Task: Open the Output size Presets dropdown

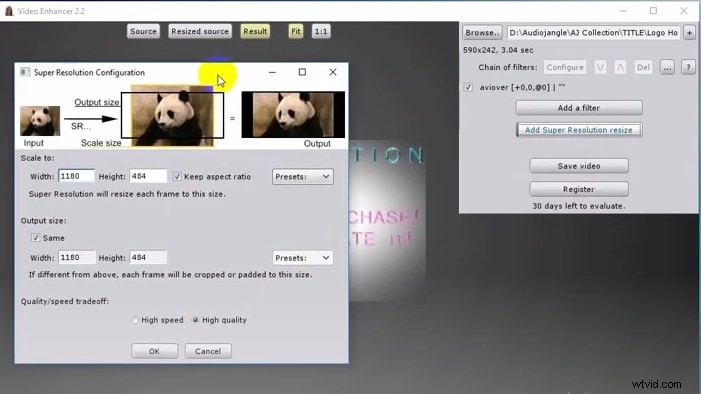Action: point(302,258)
